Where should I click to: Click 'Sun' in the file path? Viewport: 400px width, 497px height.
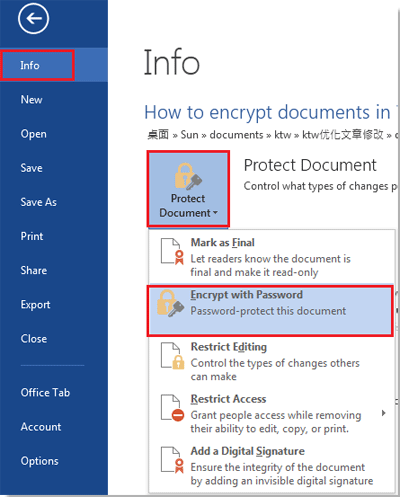[x=189, y=135]
